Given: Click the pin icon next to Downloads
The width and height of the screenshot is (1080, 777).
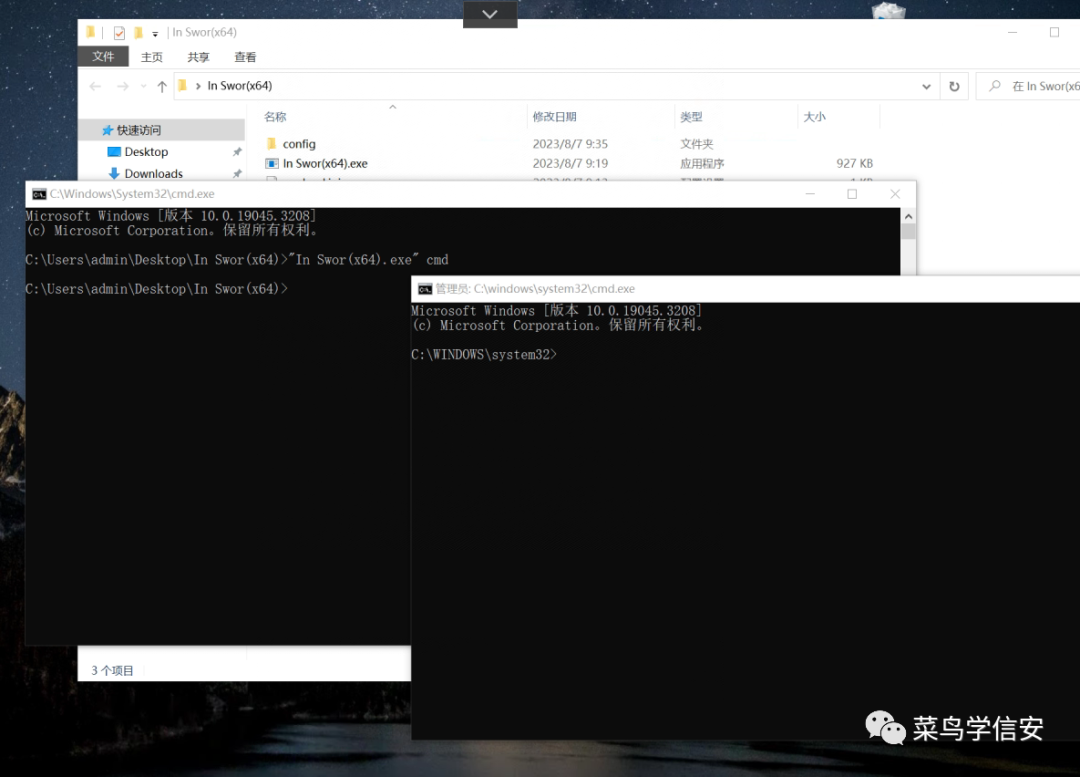Looking at the screenshot, I should pos(237,174).
